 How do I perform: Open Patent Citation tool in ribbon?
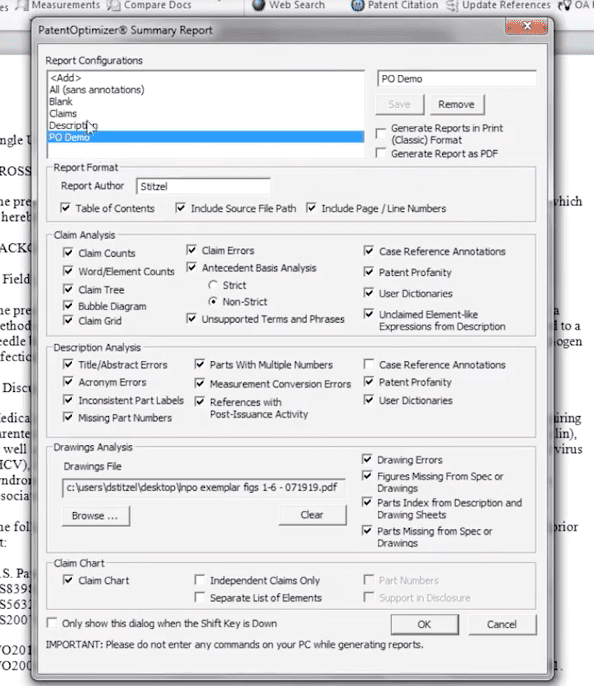pyautogui.click(x=395, y=5)
